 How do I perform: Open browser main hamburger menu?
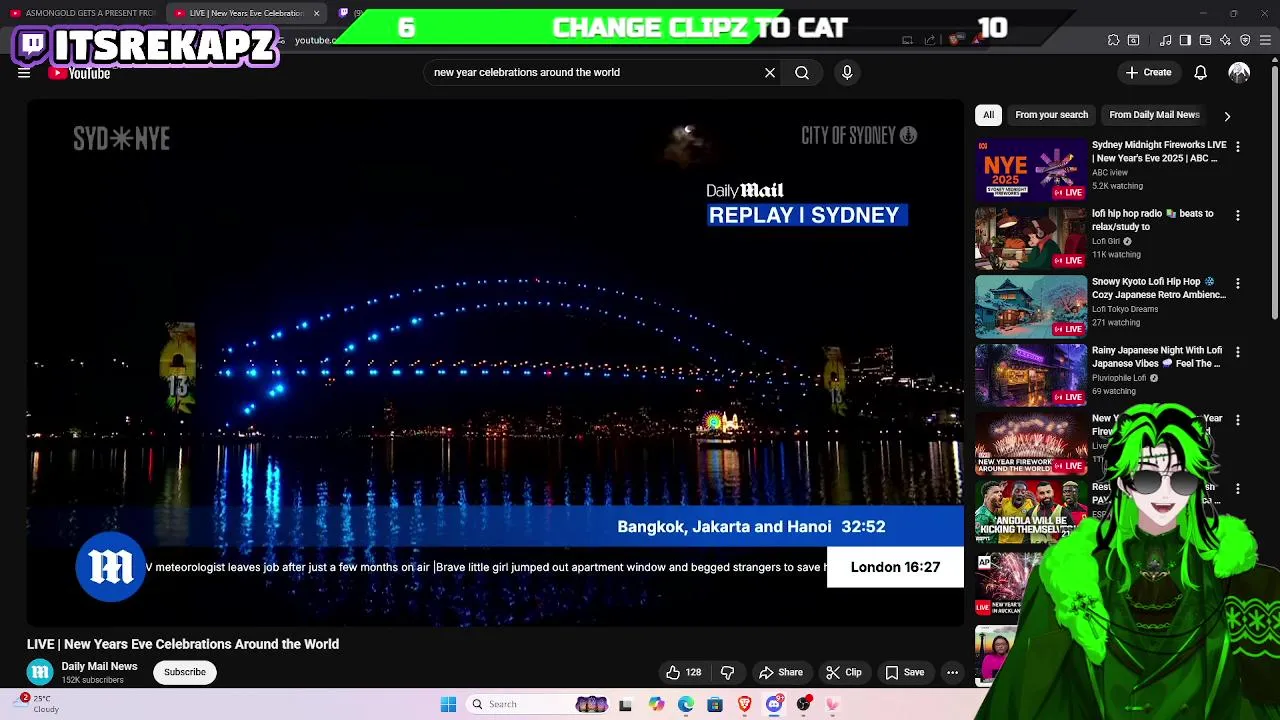pyautogui.click(x=1265, y=40)
